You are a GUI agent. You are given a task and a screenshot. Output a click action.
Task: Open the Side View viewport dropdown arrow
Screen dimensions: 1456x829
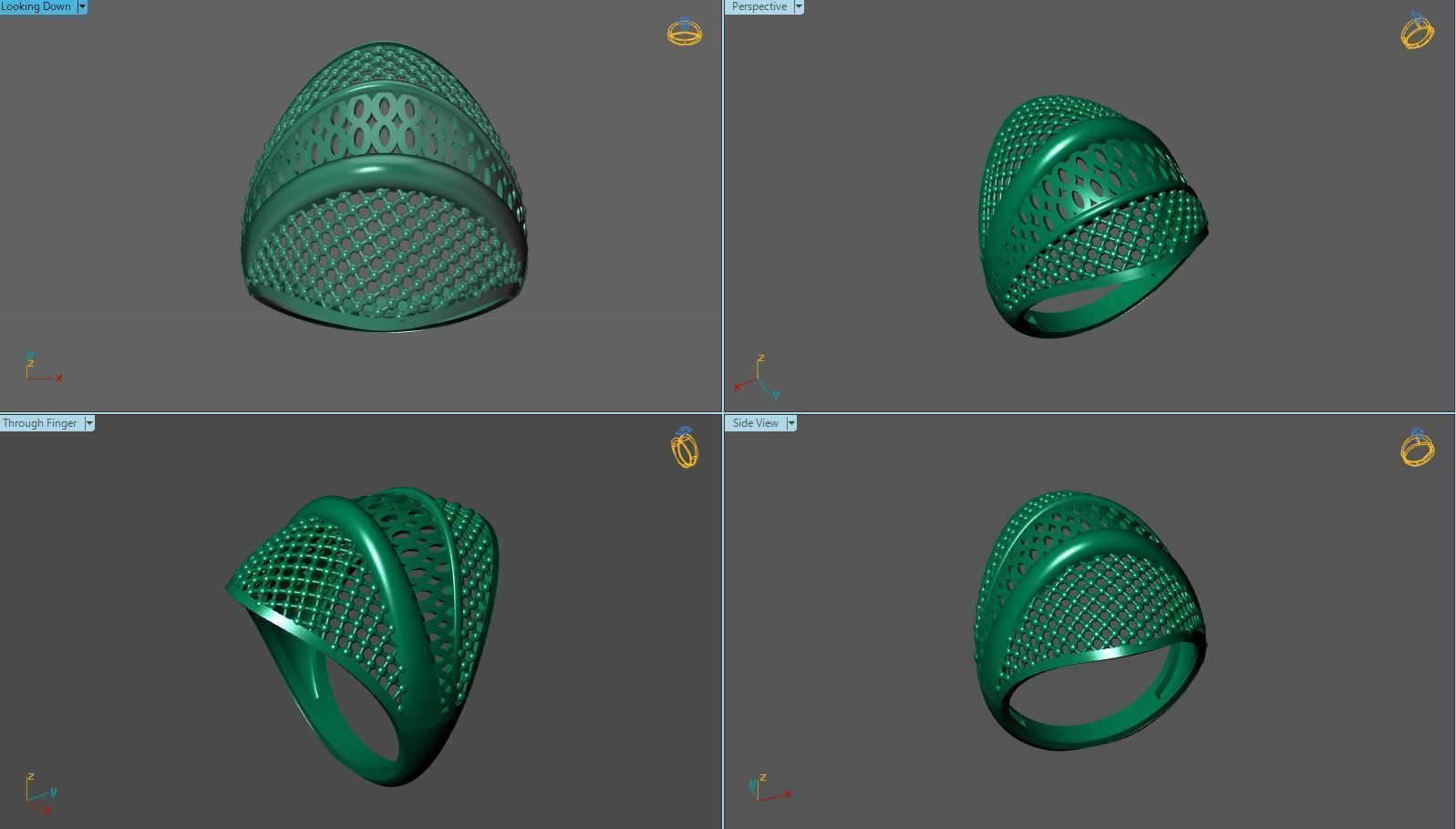pos(791,423)
